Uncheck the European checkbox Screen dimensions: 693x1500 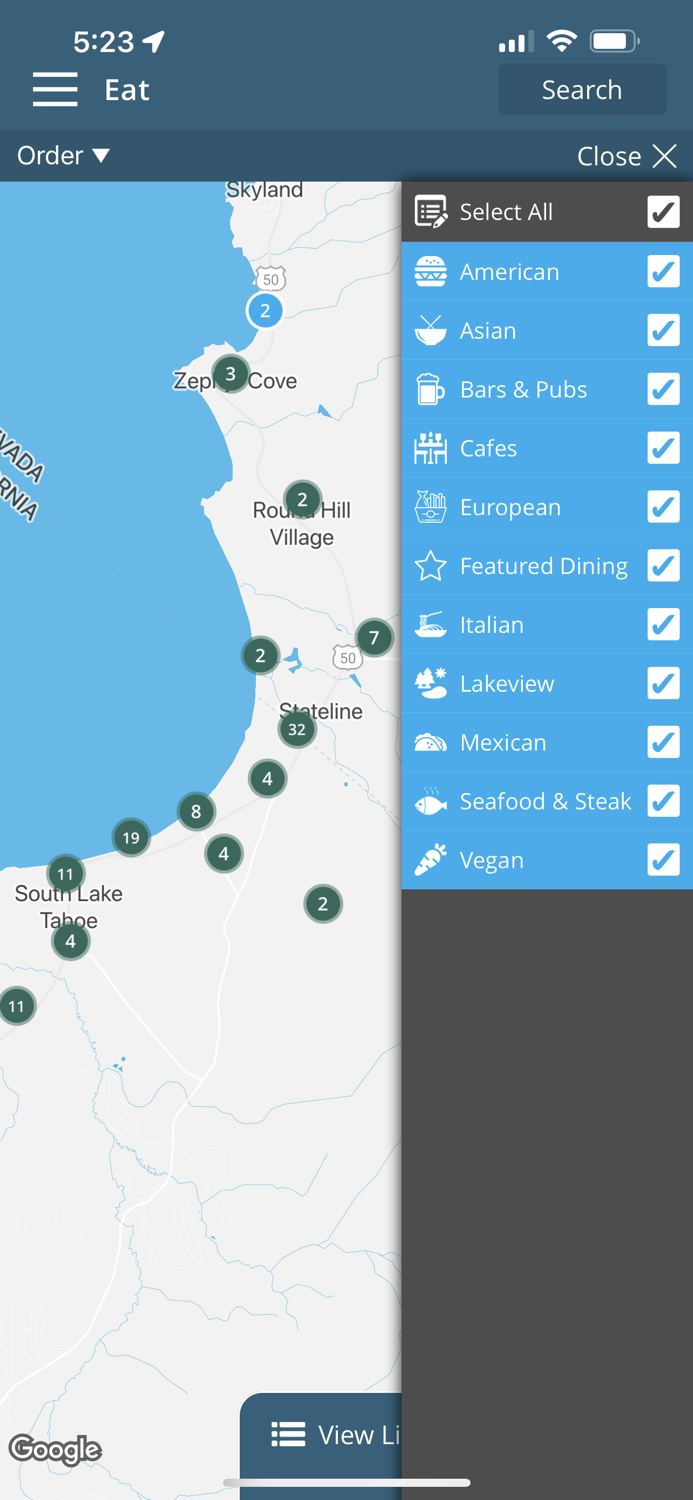[663, 507]
